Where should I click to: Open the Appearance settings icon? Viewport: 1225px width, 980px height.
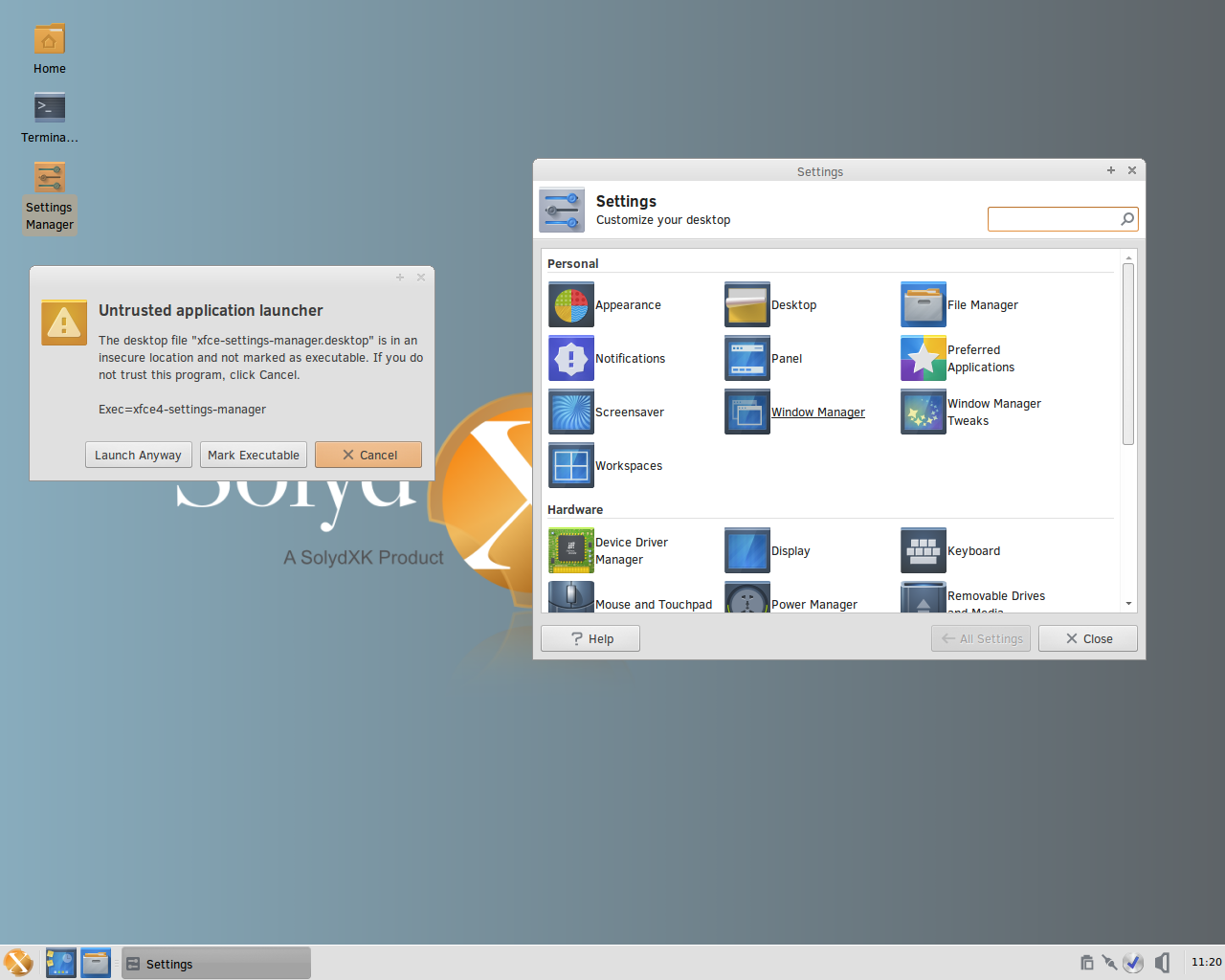pos(571,304)
